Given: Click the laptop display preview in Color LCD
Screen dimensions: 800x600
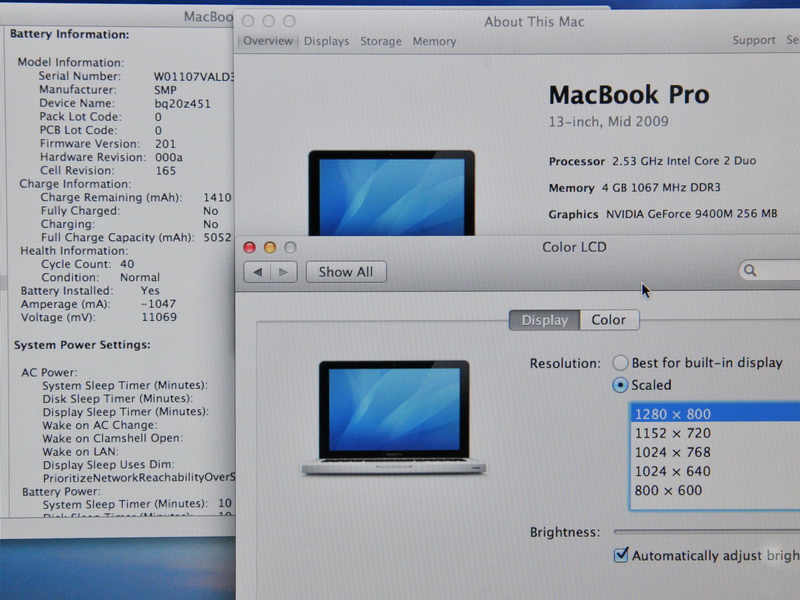Looking at the screenshot, I should click(x=394, y=417).
